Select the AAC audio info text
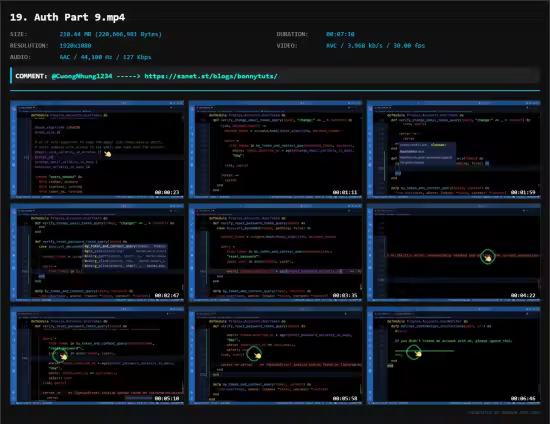 pyautogui.click(x=105, y=57)
